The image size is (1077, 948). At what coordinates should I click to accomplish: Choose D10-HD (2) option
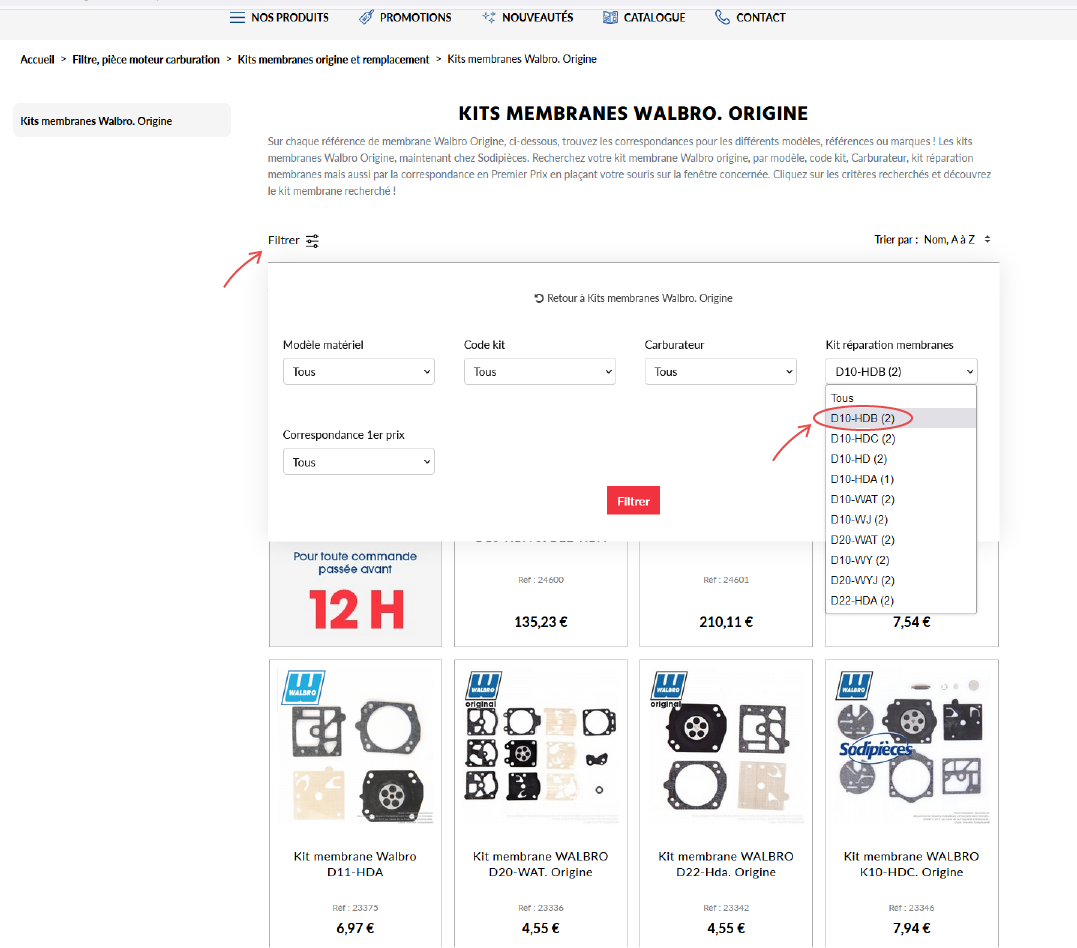(900, 459)
